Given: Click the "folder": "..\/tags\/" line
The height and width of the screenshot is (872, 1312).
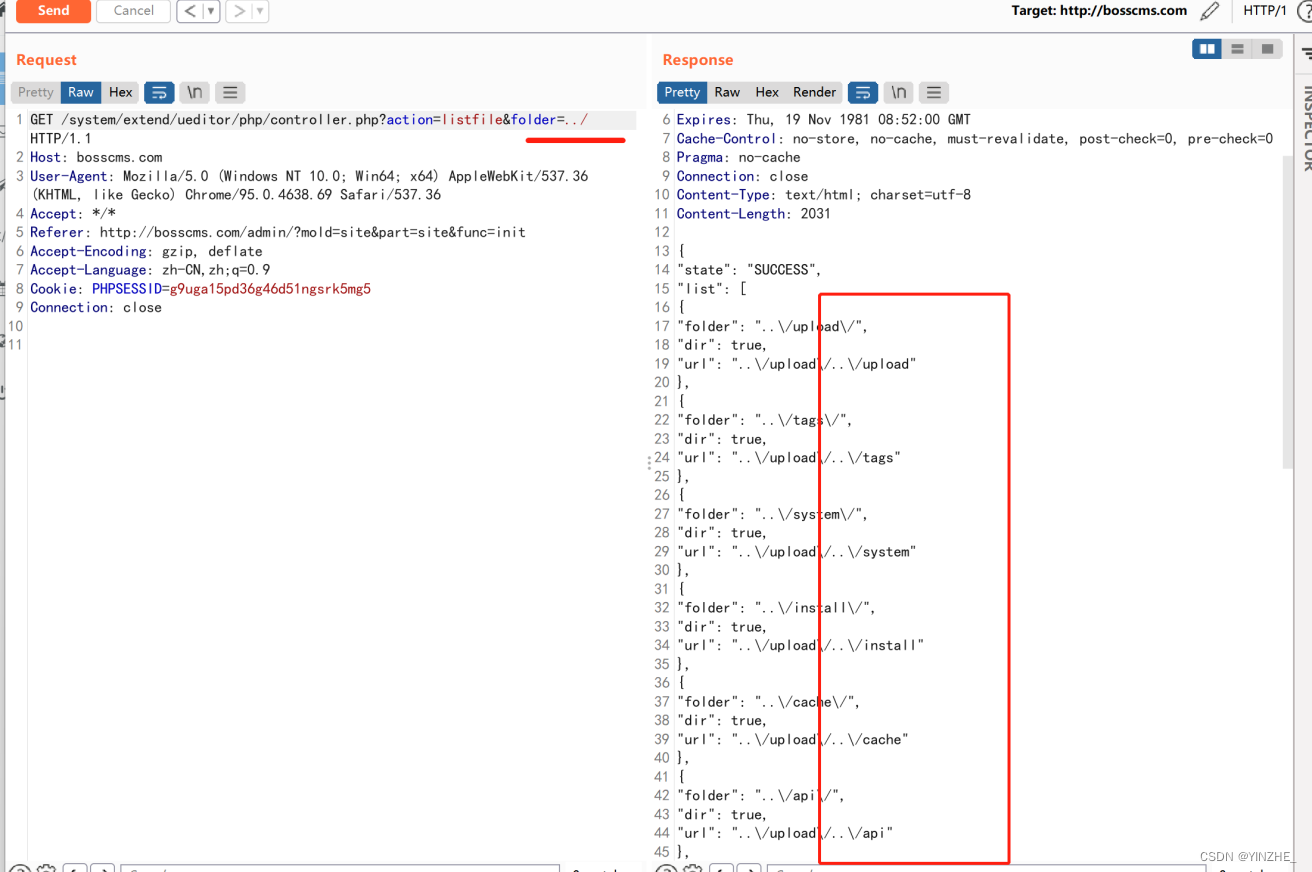Looking at the screenshot, I should (x=765, y=420).
